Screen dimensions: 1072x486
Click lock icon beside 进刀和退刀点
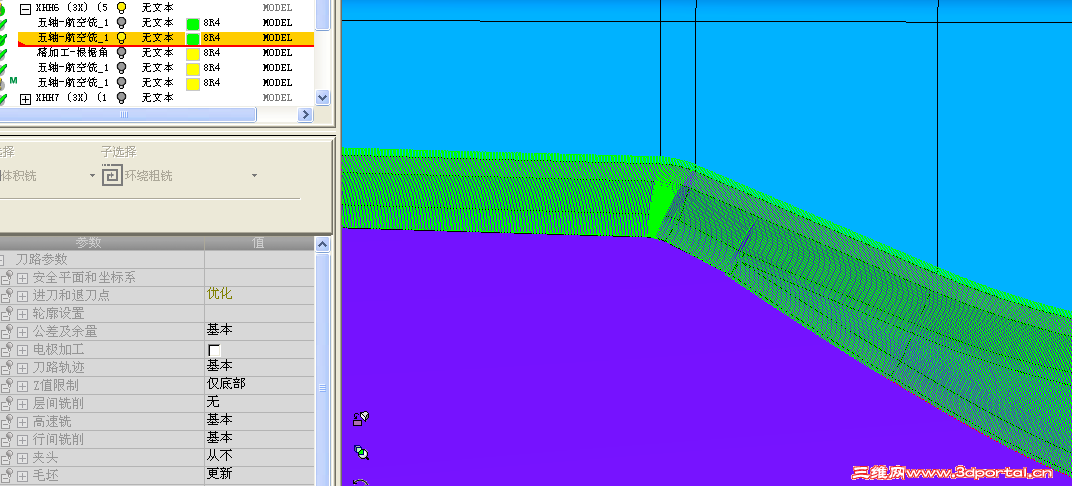coord(8,295)
